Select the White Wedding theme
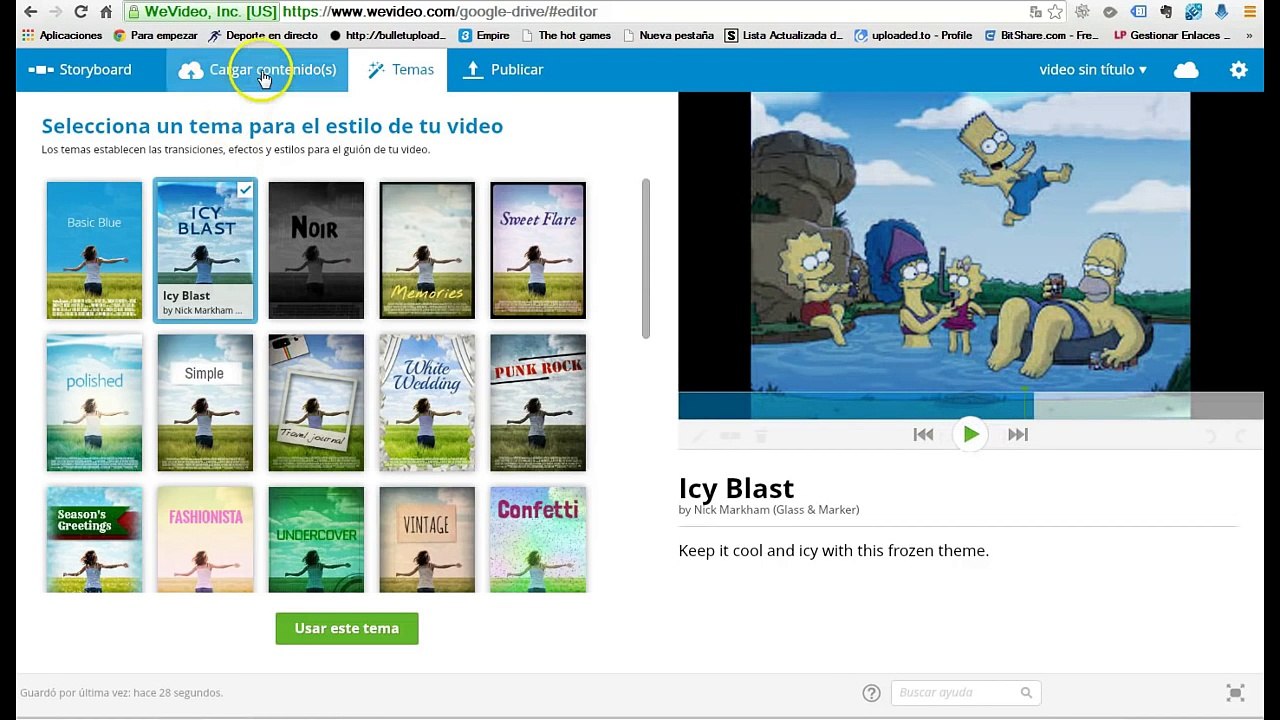Image resolution: width=1280 pixels, height=720 pixels. pyautogui.click(x=427, y=402)
